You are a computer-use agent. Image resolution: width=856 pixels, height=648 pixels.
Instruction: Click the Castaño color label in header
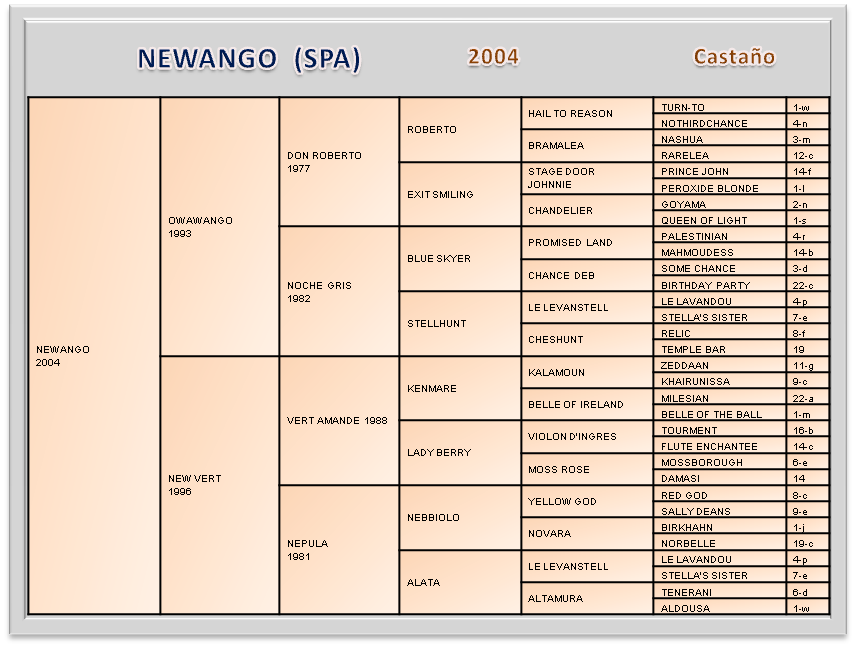(x=734, y=57)
